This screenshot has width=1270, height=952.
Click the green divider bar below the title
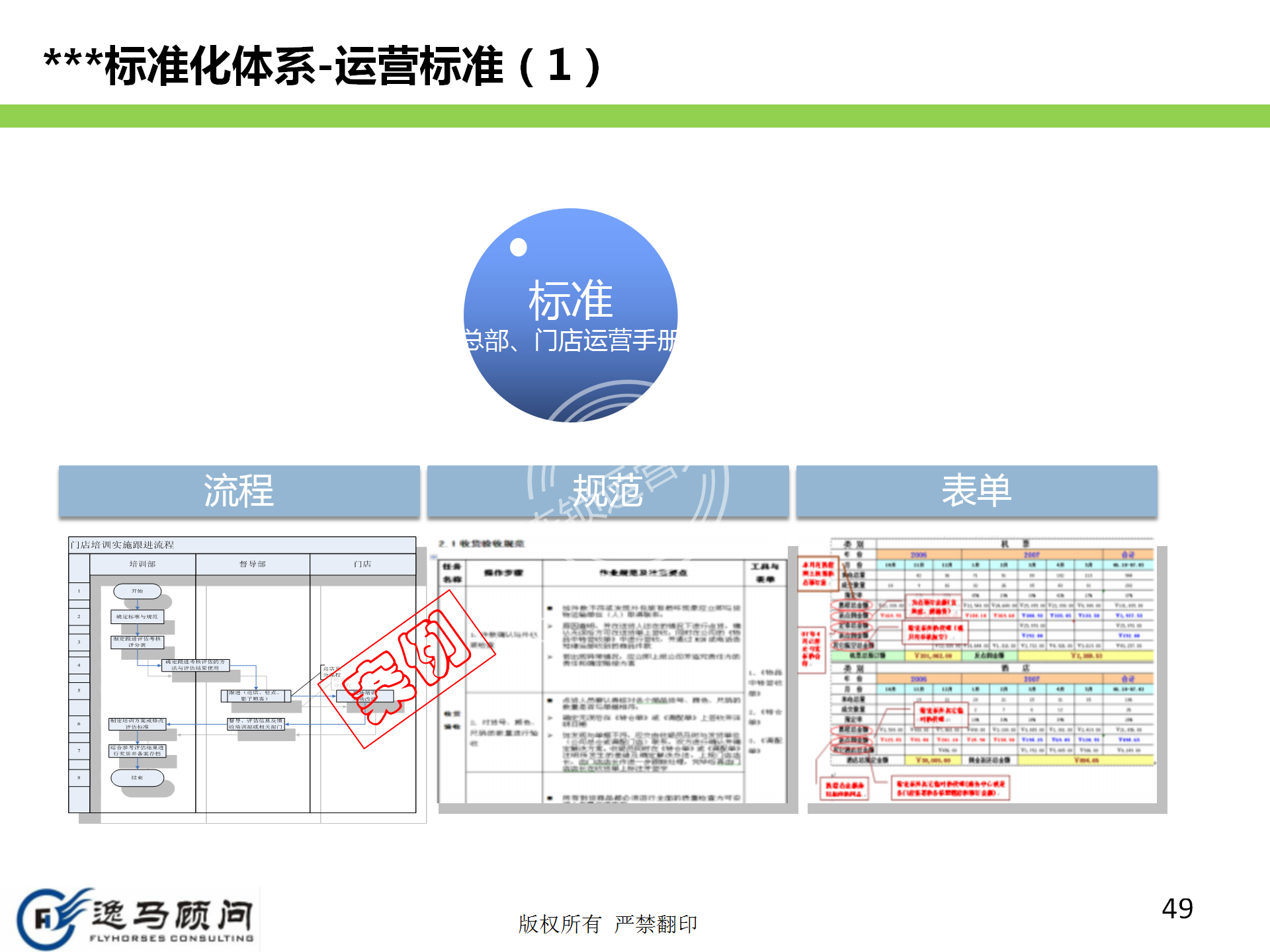click(x=635, y=116)
